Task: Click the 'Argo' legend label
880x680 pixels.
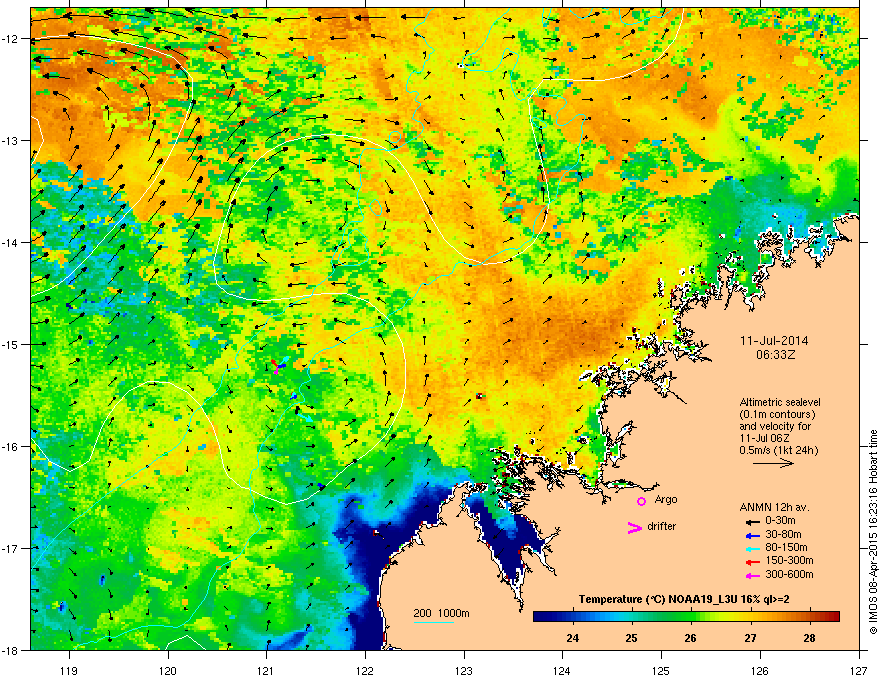Action: [x=666, y=499]
